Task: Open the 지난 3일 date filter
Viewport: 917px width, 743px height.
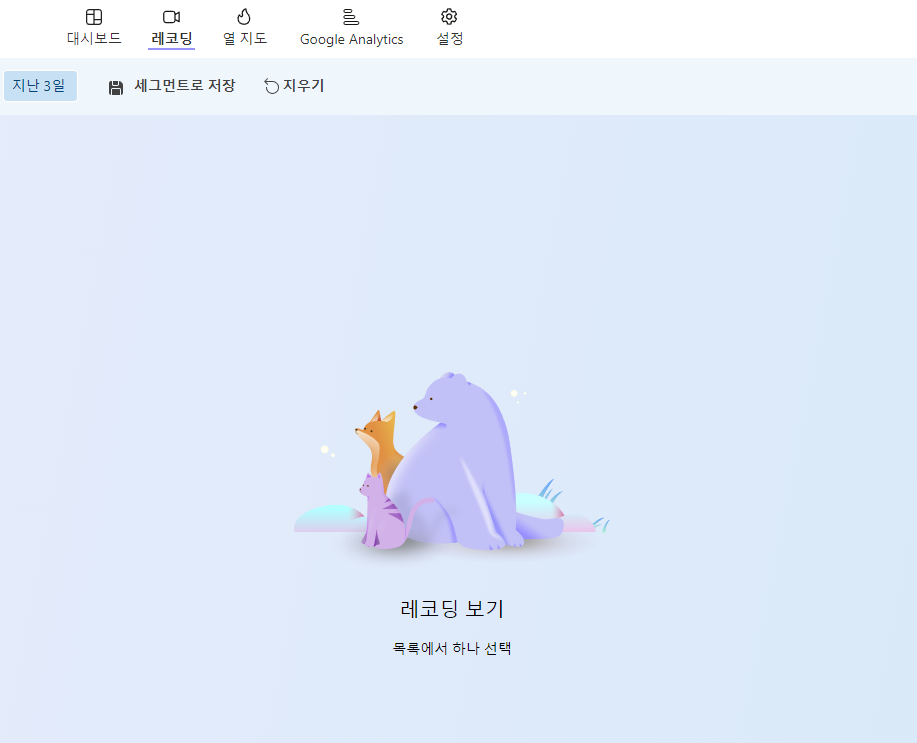Action: 40,86
